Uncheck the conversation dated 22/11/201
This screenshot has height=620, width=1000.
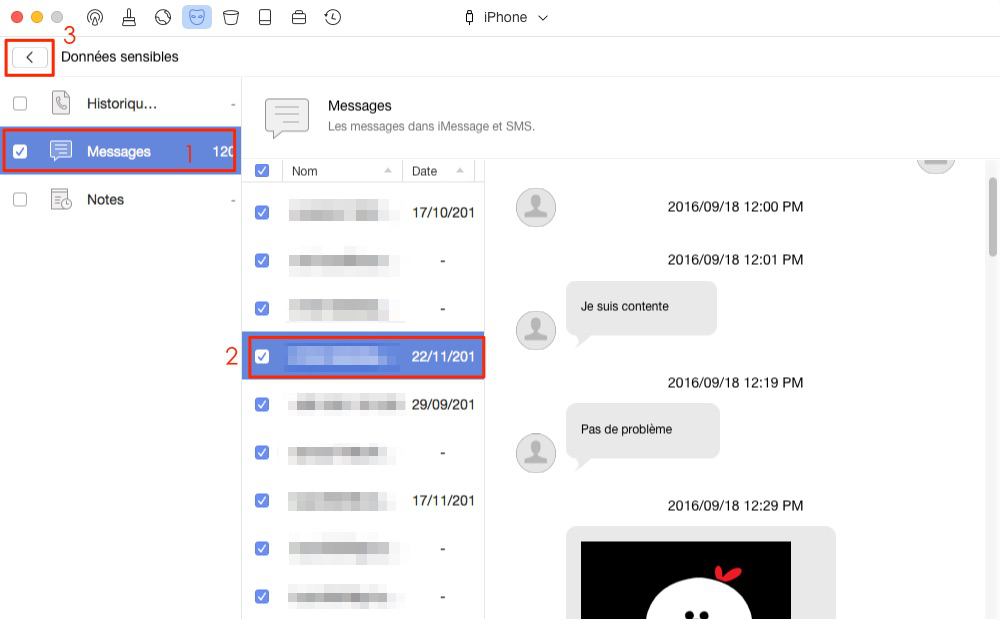pyautogui.click(x=262, y=357)
